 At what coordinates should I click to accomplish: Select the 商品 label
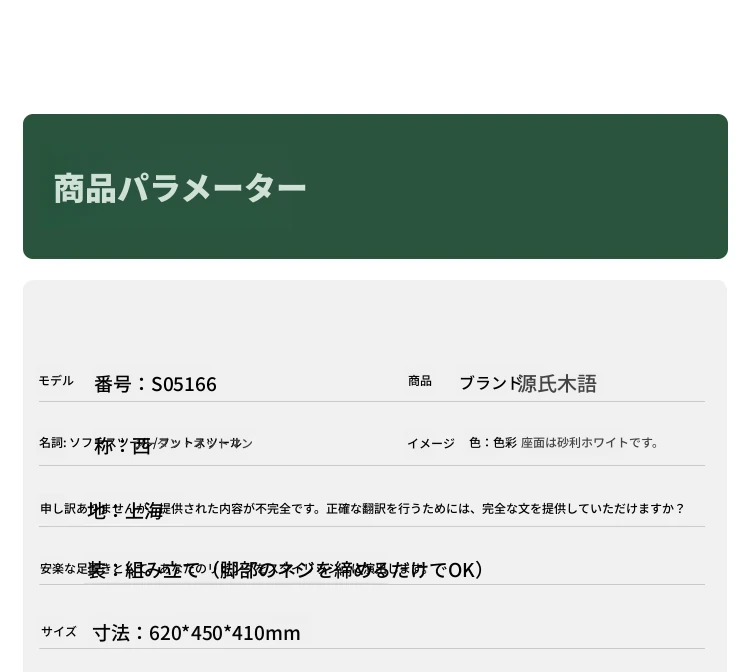click(419, 381)
